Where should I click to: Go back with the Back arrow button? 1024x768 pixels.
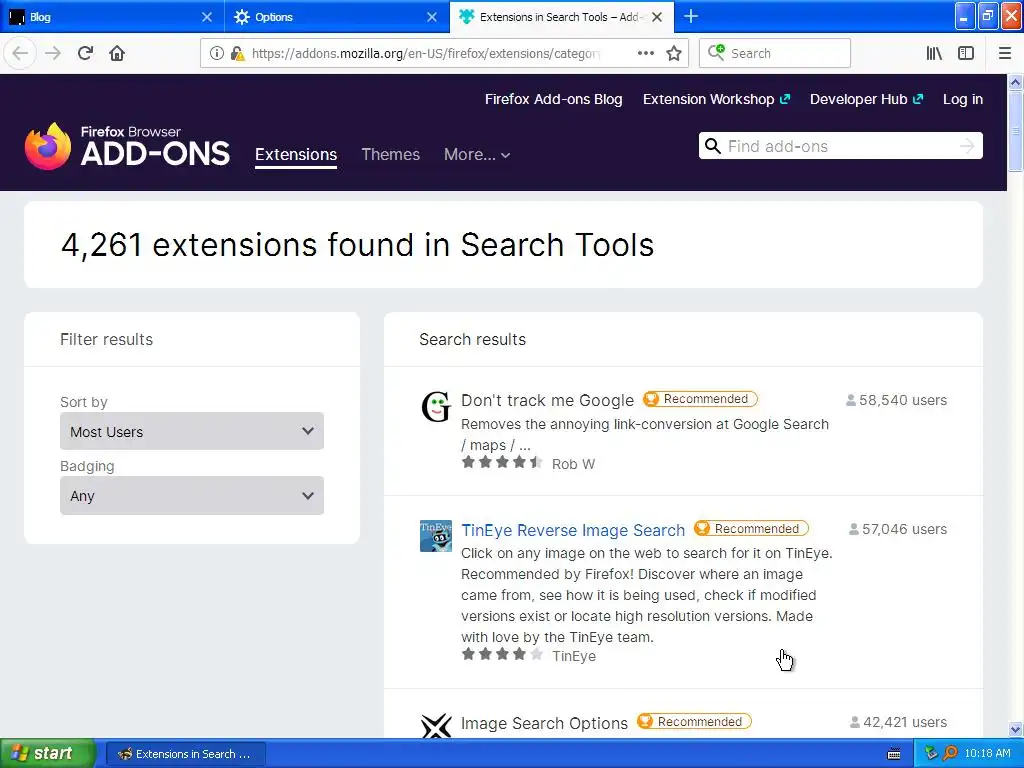(x=20, y=53)
